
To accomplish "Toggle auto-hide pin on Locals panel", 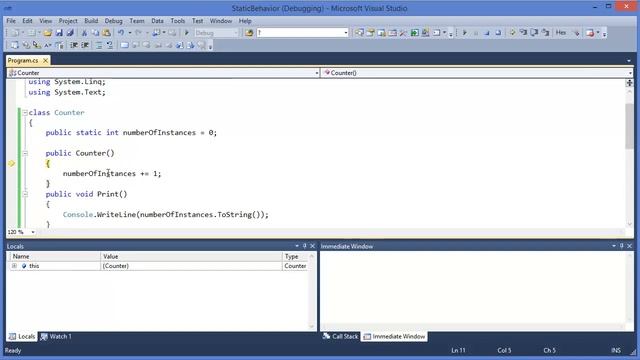I will pyautogui.click(x=304, y=246).
